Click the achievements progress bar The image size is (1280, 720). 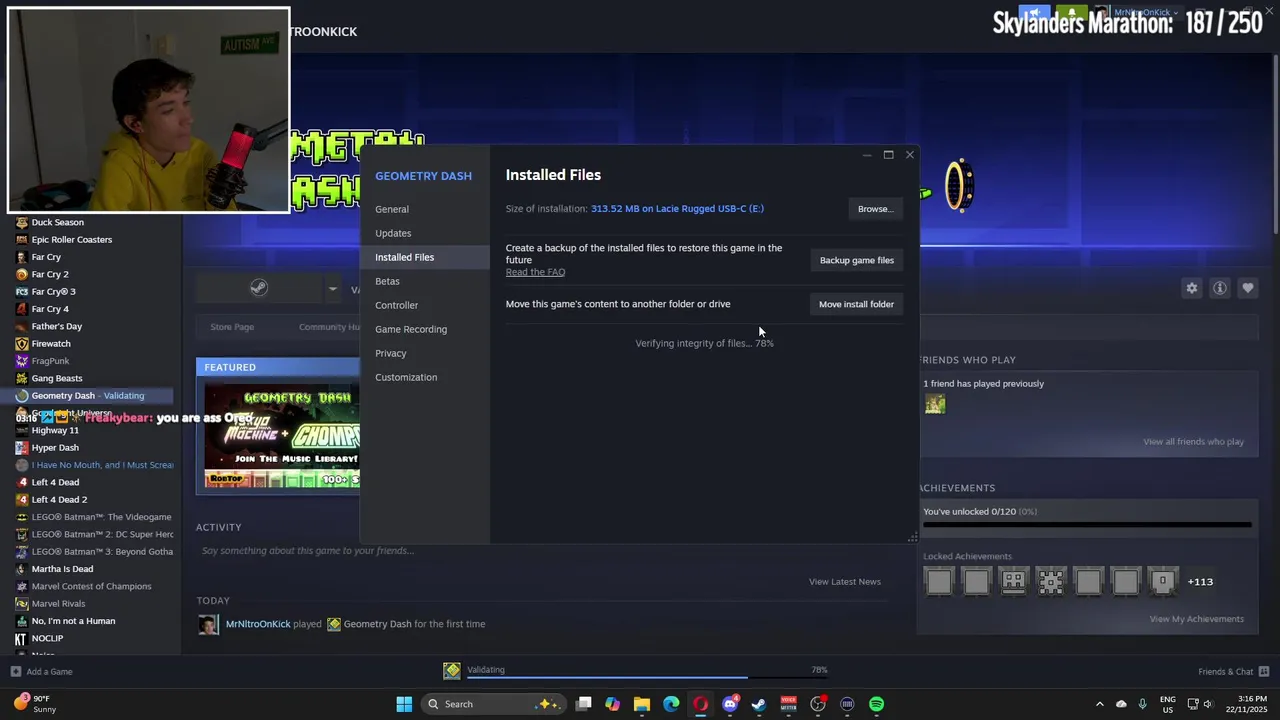tap(1087, 524)
